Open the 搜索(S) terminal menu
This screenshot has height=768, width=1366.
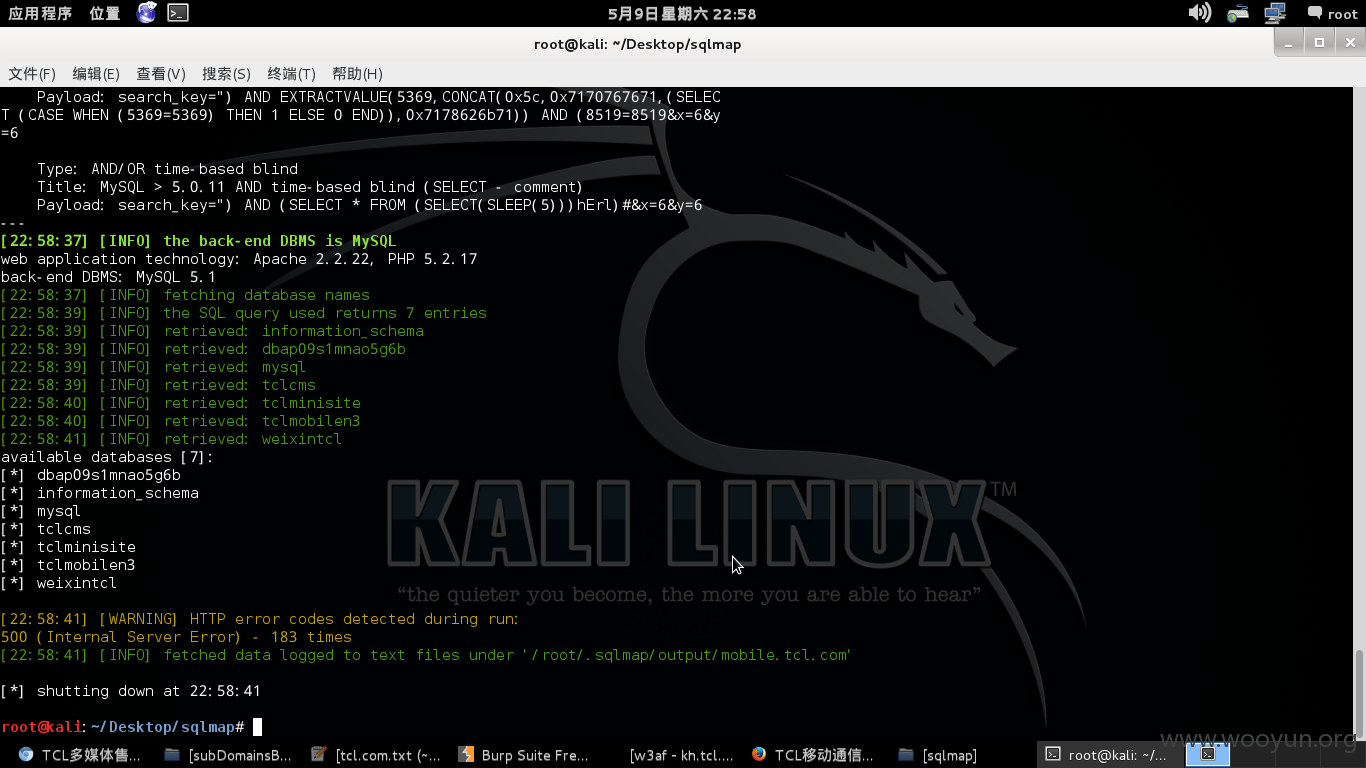click(226, 74)
